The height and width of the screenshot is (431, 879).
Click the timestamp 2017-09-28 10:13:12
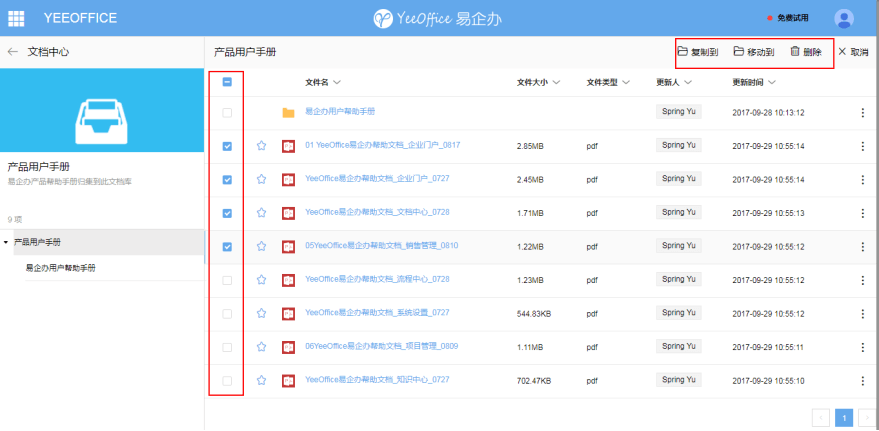click(769, 113)
